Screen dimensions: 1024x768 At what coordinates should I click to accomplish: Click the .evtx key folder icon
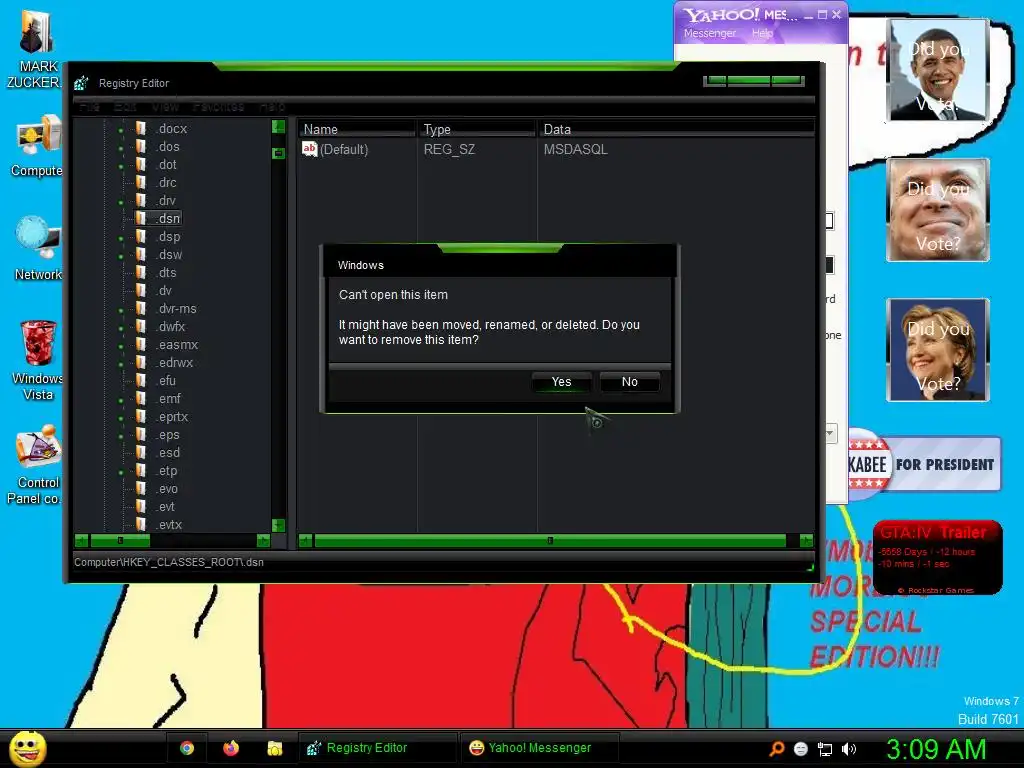[141, 524]
